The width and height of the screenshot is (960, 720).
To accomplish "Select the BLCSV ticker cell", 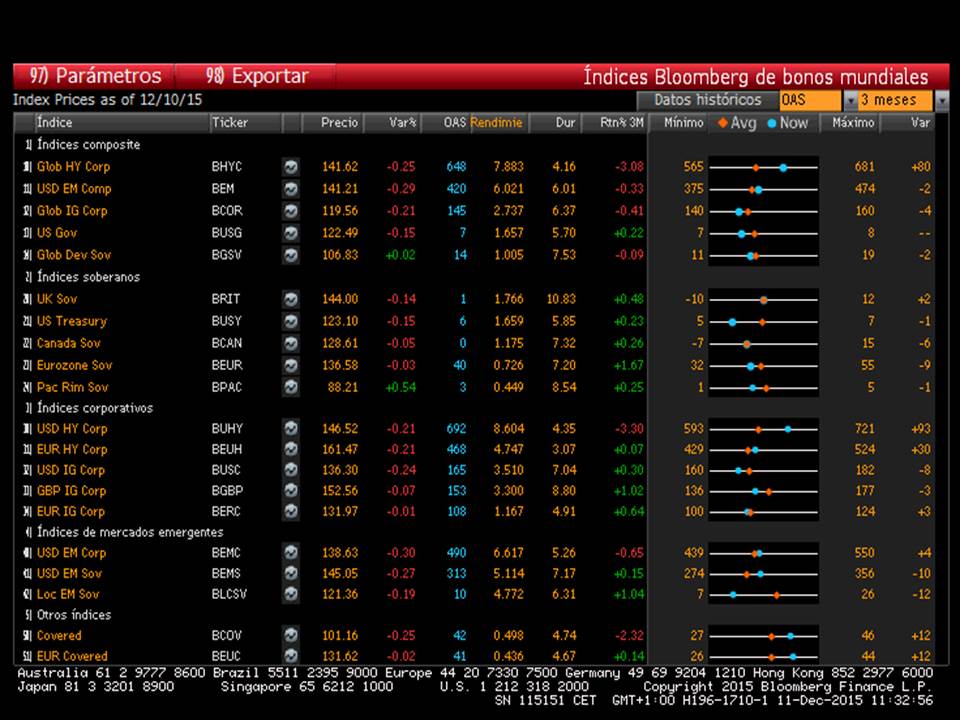I will (x=229, y=594).
